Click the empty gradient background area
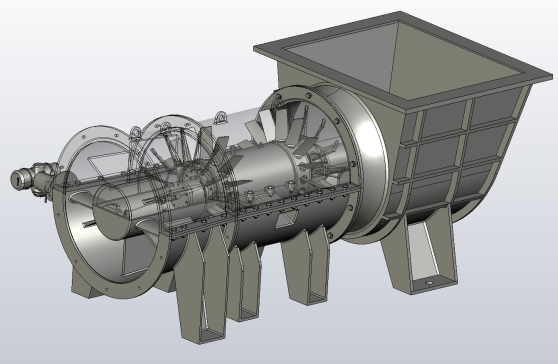This screenshot has width=558, height=364. click(107, 53)
